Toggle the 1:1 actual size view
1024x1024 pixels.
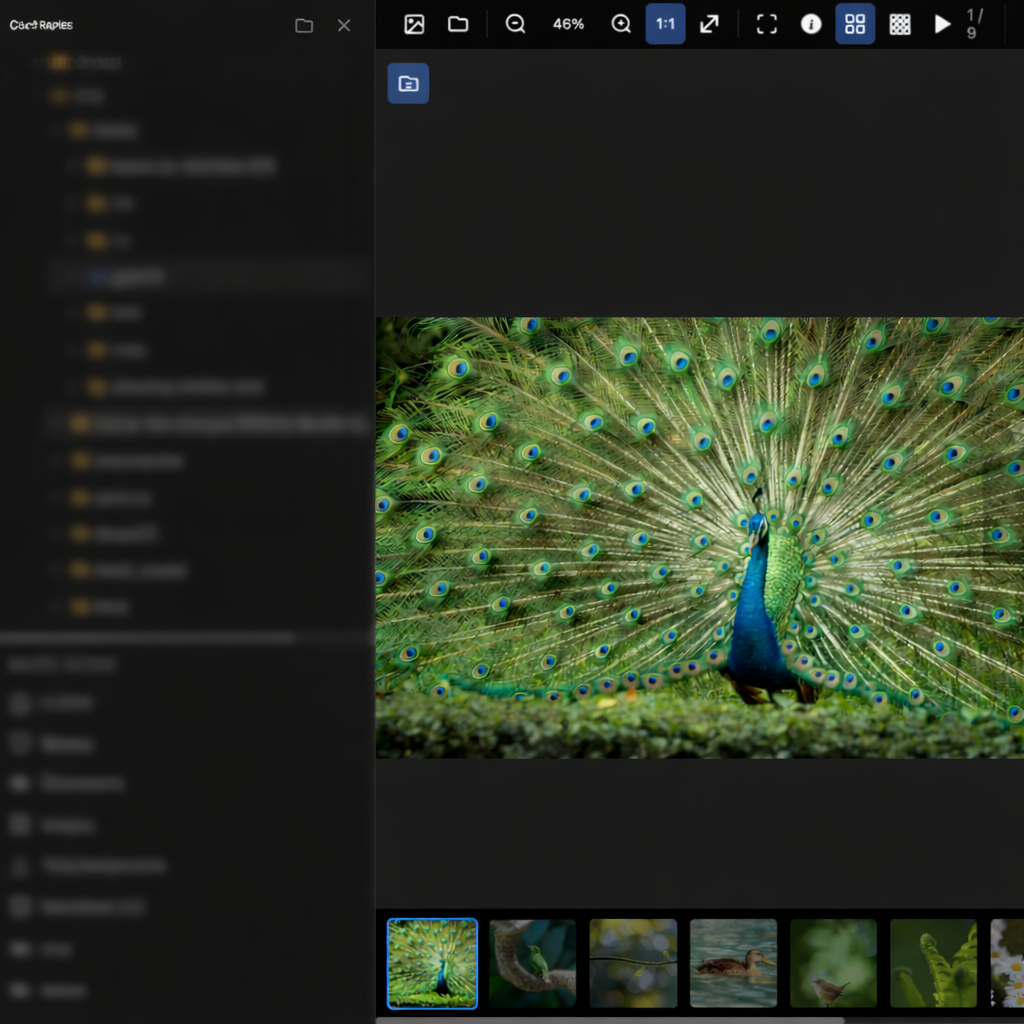point(665,24)
